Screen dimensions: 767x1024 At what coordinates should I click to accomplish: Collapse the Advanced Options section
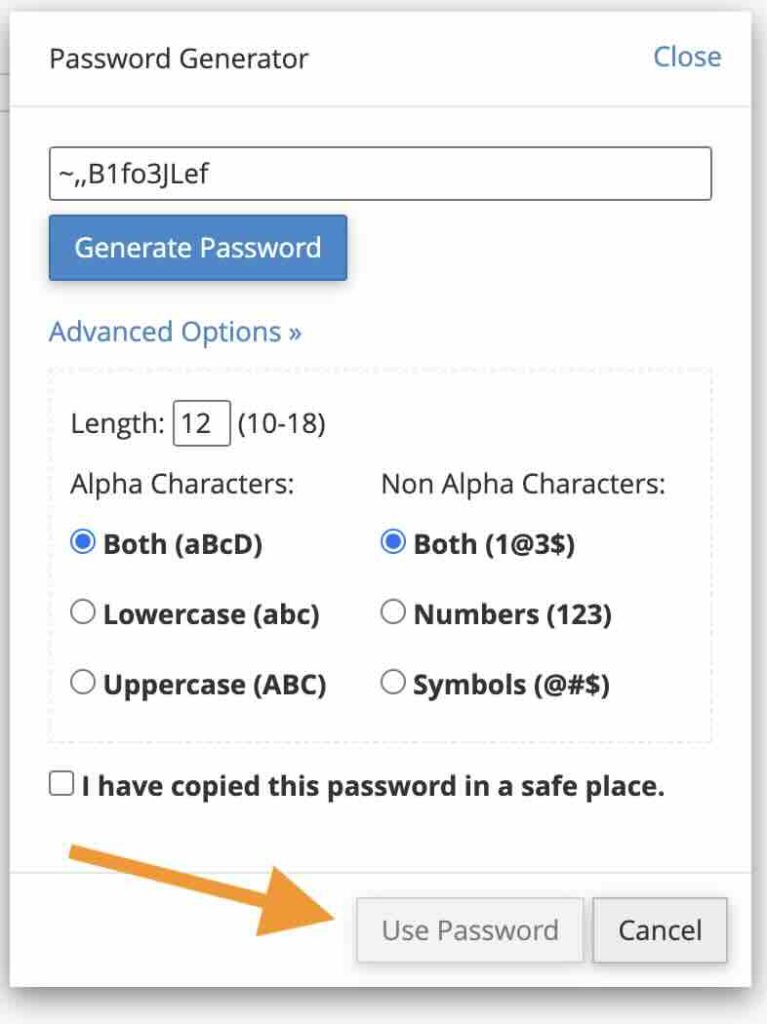click(x=175, y=332)
